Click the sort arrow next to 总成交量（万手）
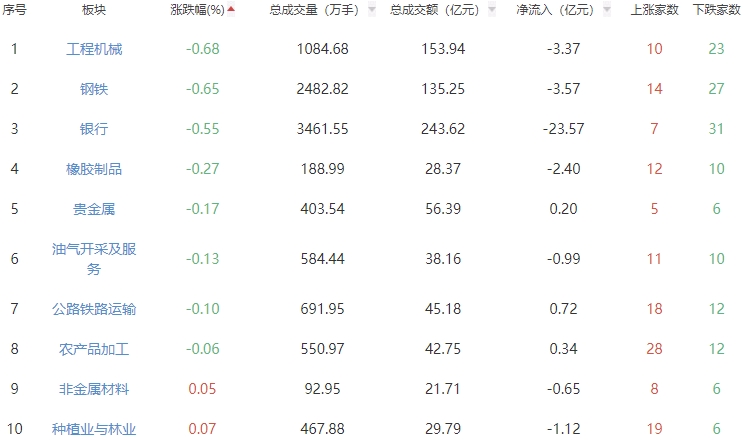Screen dimensions: 745x440 [x=372, y=10]
